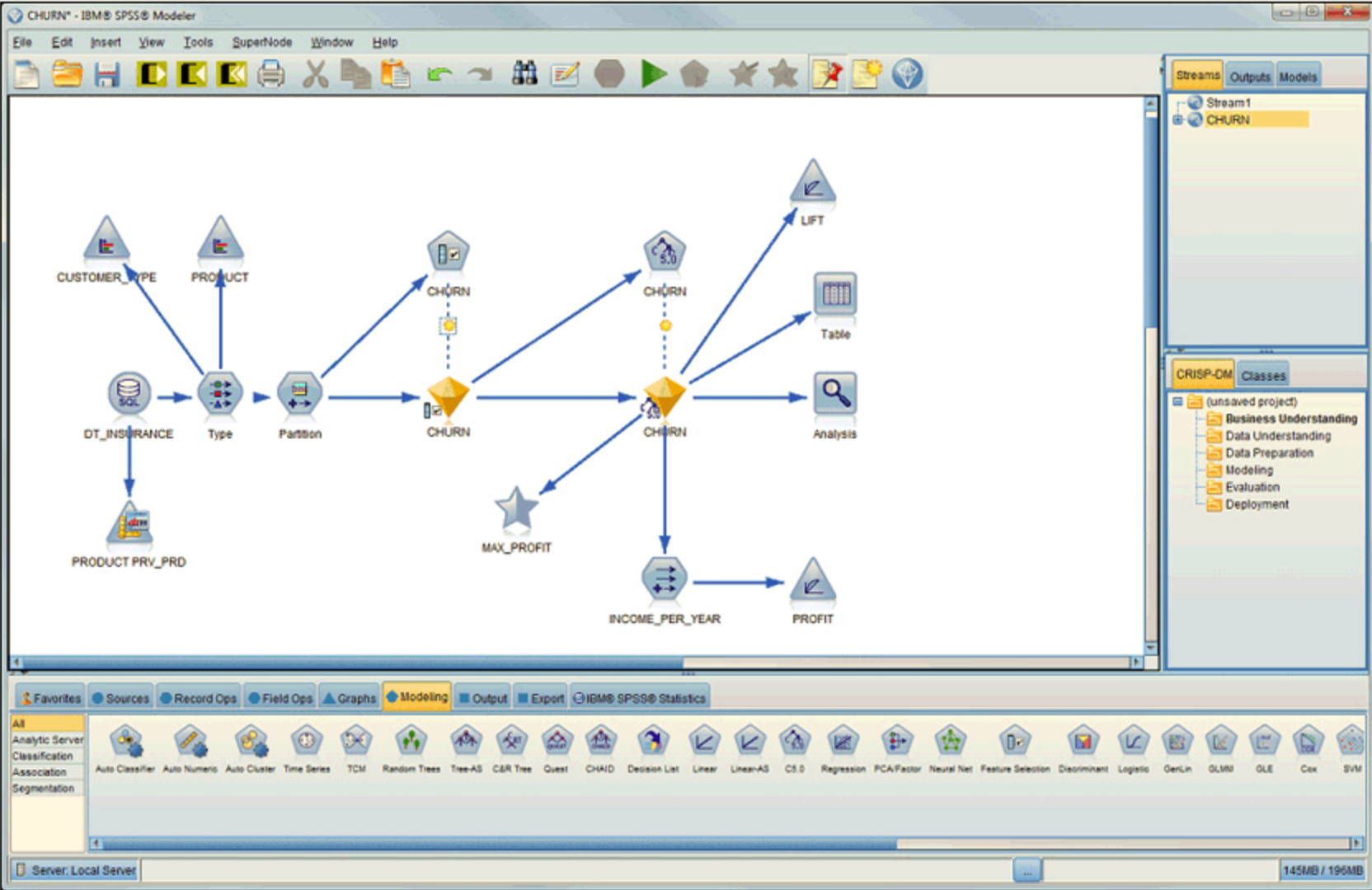Filter palette by Analytic Server
1372x890 pixels.
pyautogui.click(x=47, y=740)
